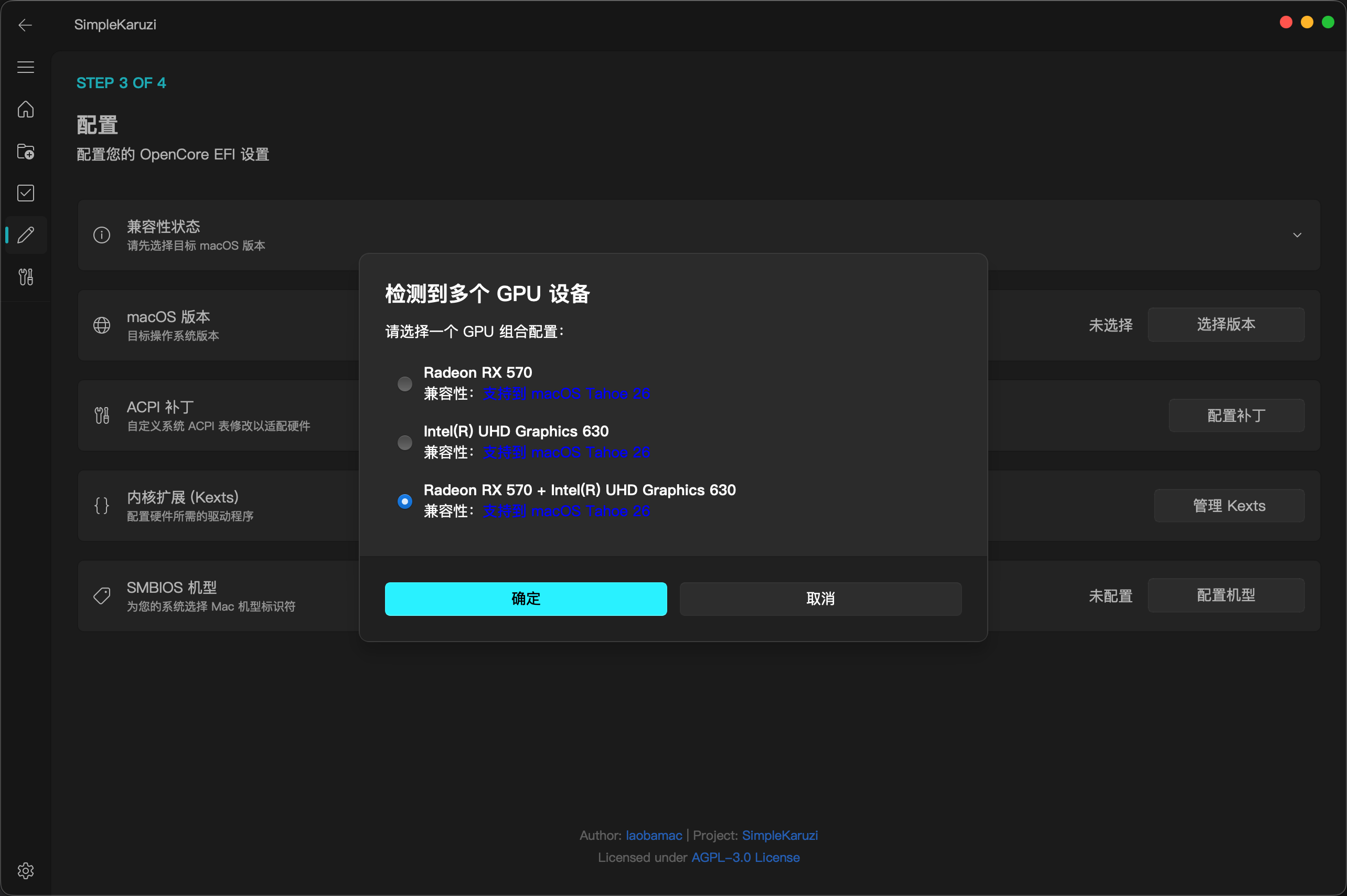Expand the 兼容性状态 chevron

pyautogui.click(x=1297, y=235)
